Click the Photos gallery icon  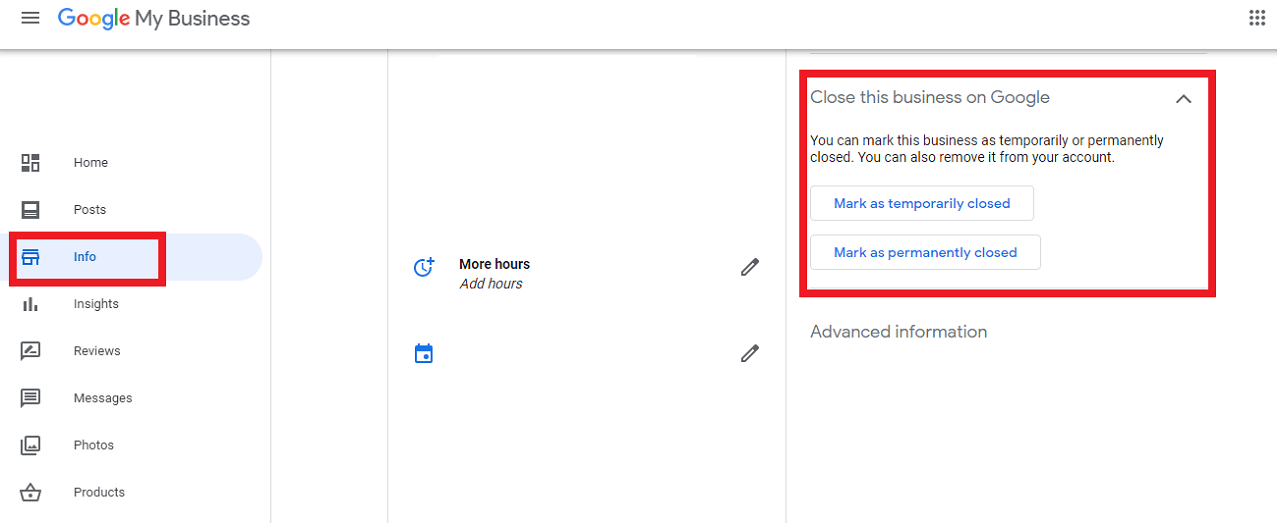point(31,445)
